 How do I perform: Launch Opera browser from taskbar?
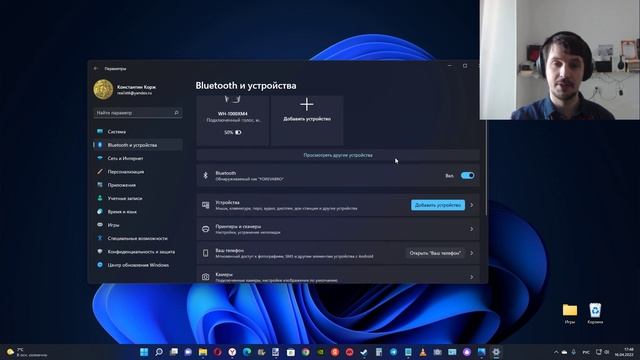[218, 352]
